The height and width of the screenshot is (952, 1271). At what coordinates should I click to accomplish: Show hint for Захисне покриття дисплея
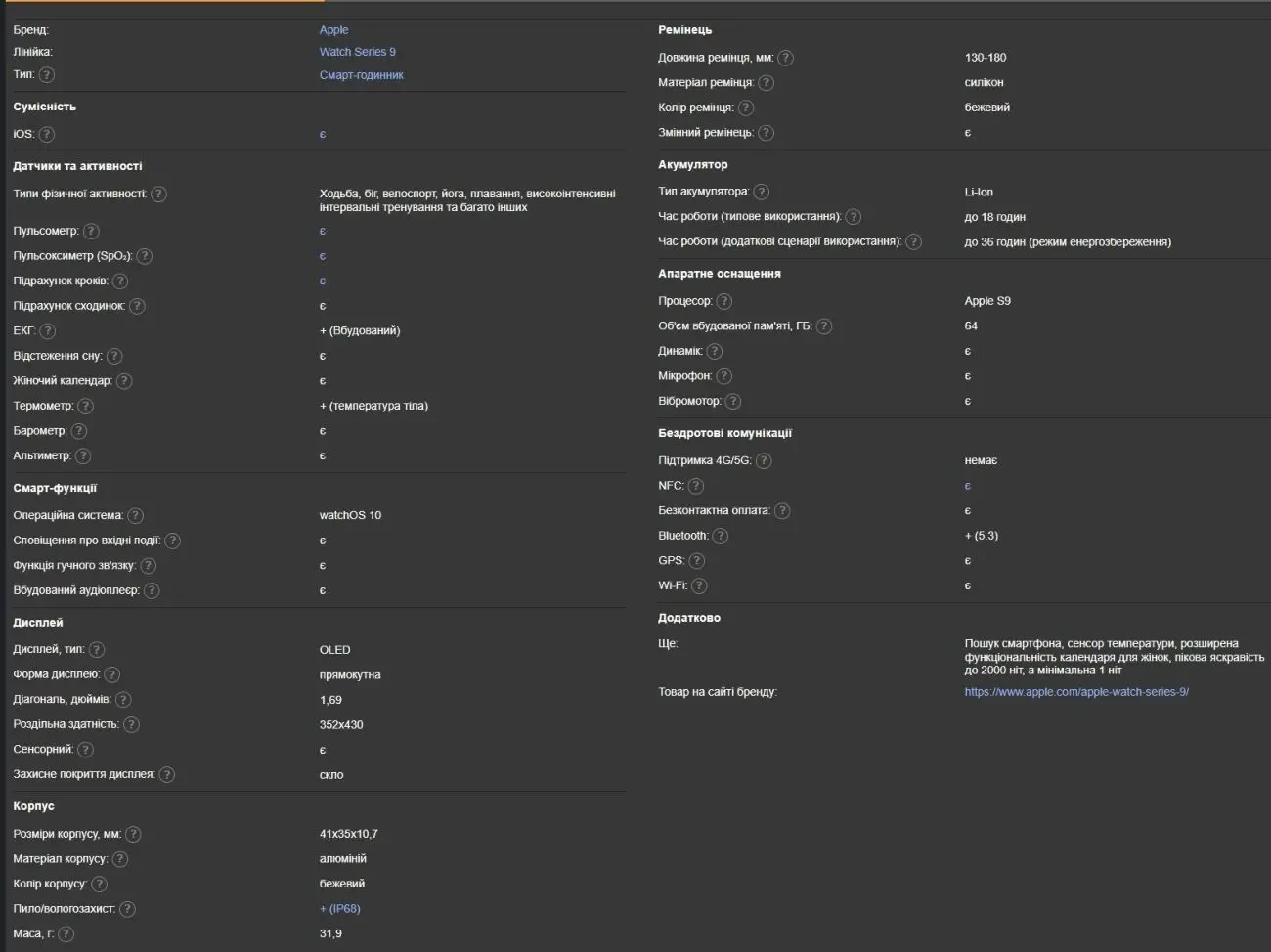coord(166,774)
